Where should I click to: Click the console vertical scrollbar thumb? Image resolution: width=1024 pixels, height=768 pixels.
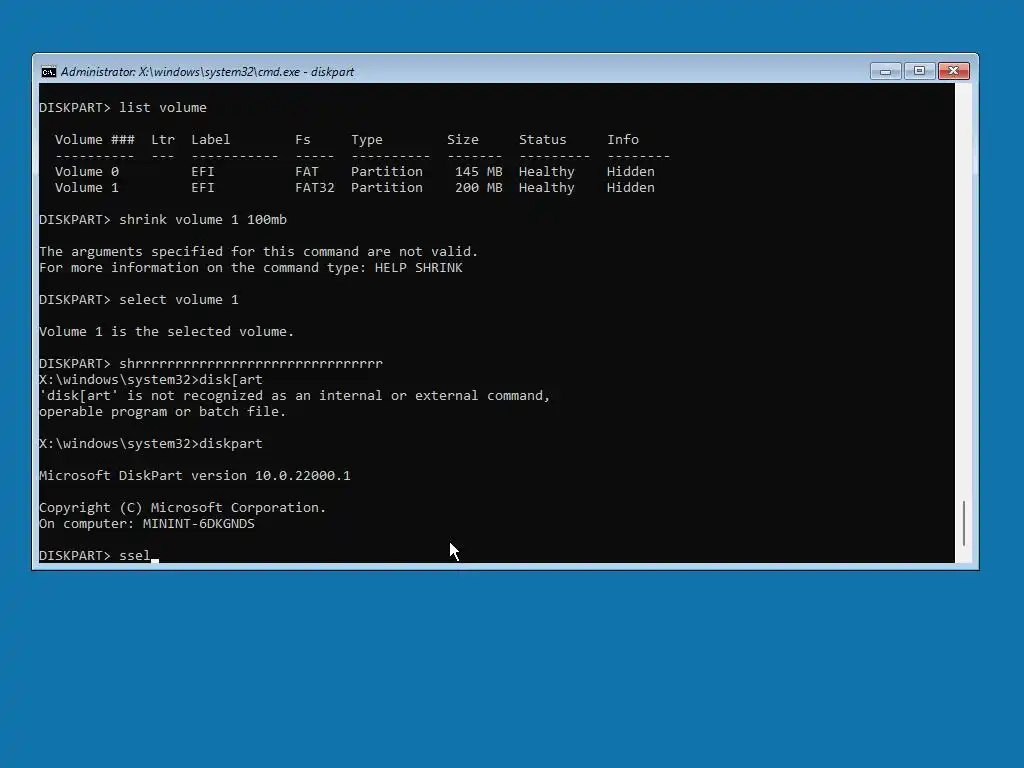tap(963, 523)
